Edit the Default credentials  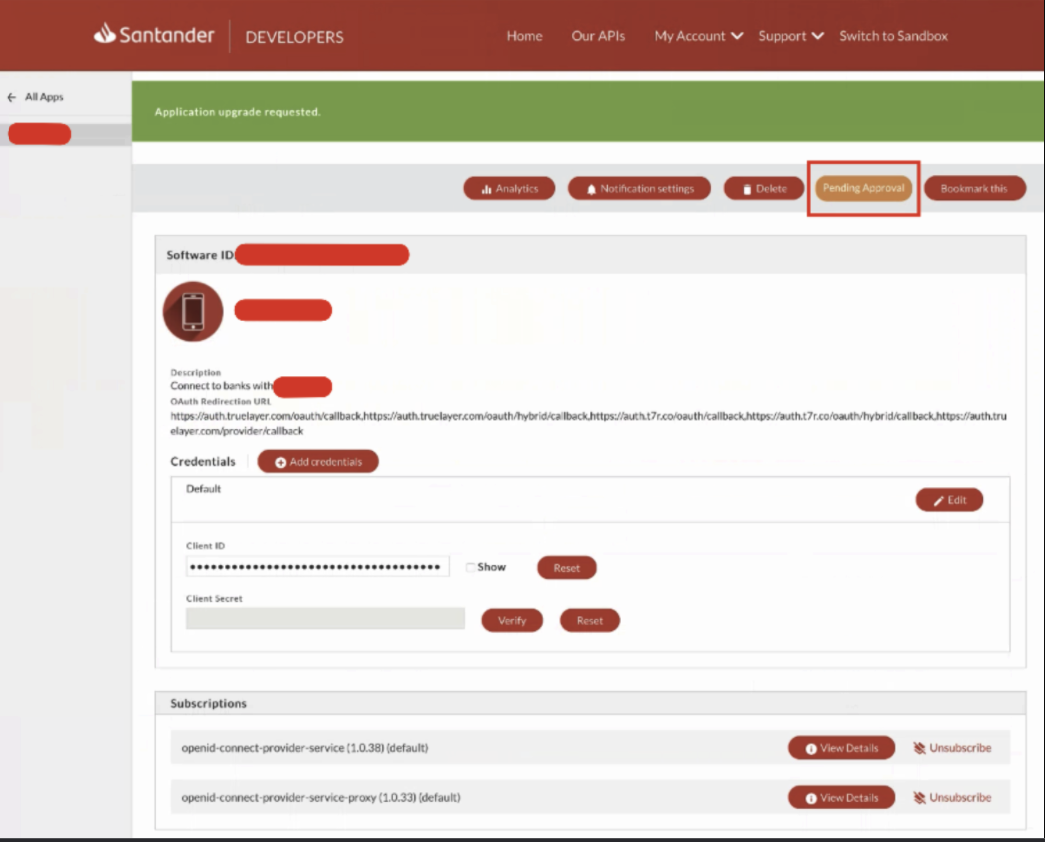(949, 500)
